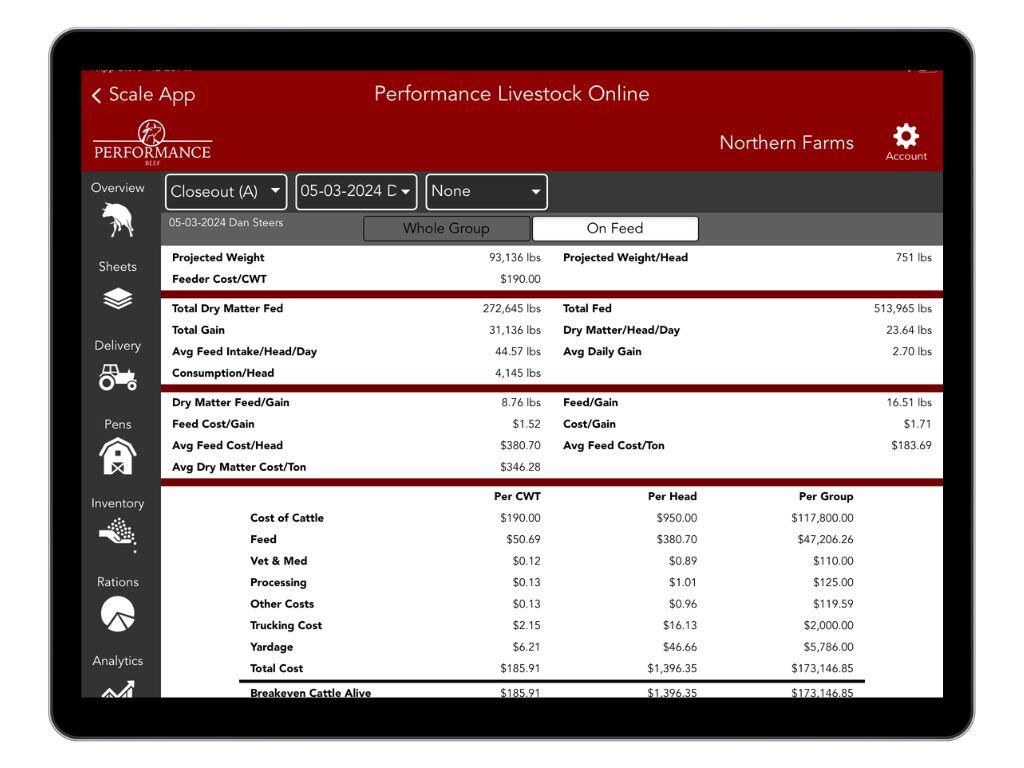Select the Pens sidebar label
Screen dimensions: 1024x768
click(x=118, y=424)
